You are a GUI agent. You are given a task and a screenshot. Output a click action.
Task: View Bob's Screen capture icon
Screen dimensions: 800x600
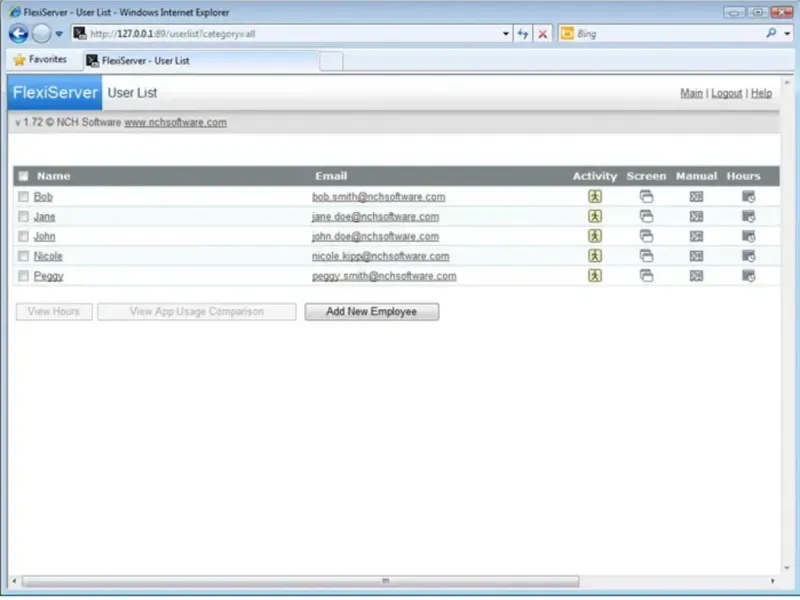646,196
